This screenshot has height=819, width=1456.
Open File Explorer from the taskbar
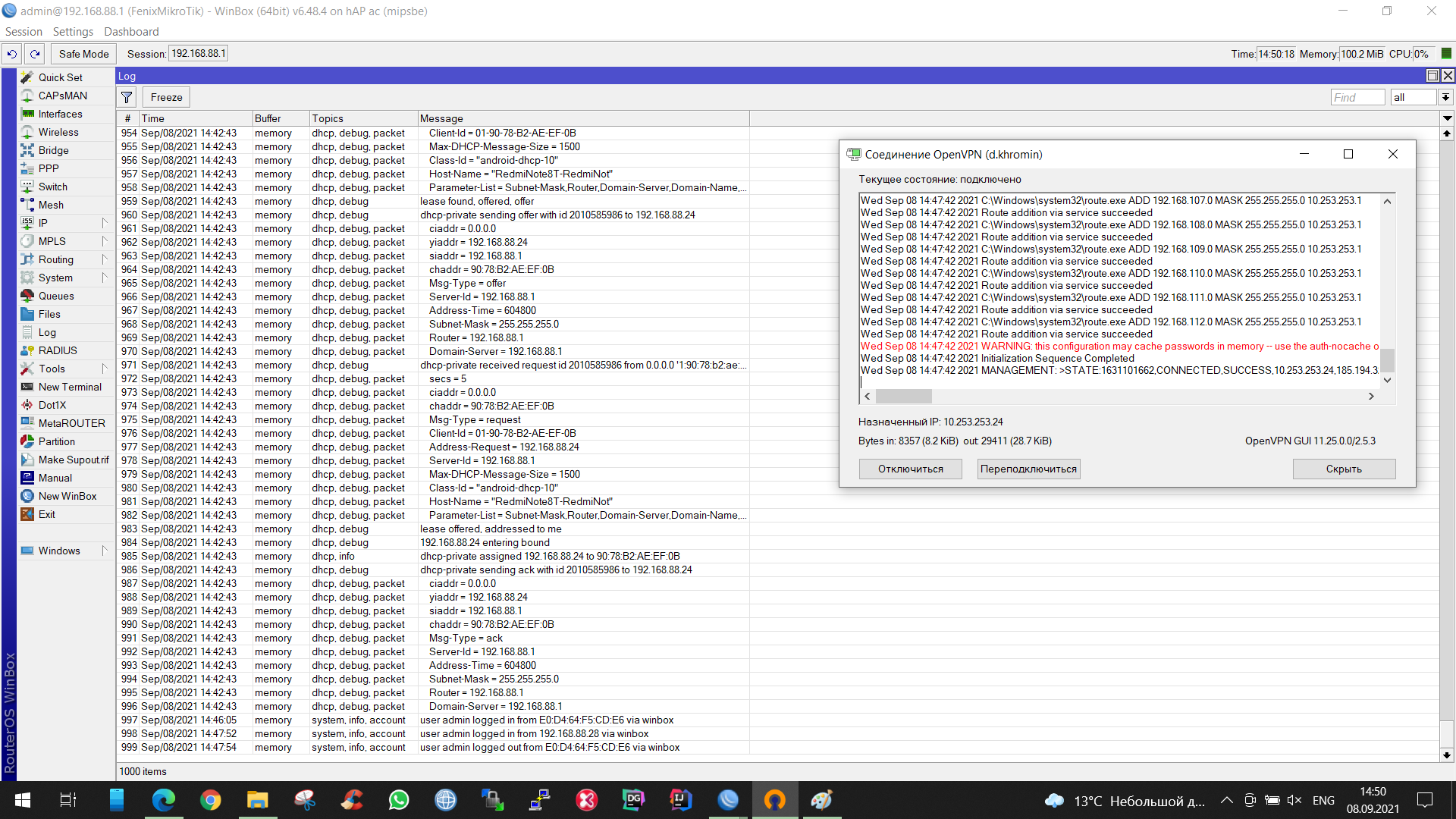(257, 800)
